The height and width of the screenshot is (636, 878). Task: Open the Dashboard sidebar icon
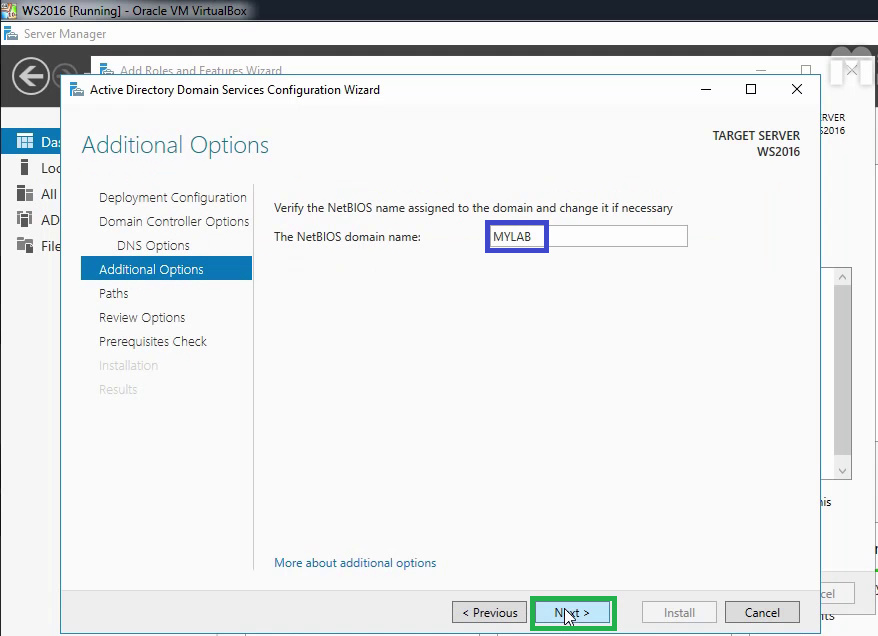[25, 141]
